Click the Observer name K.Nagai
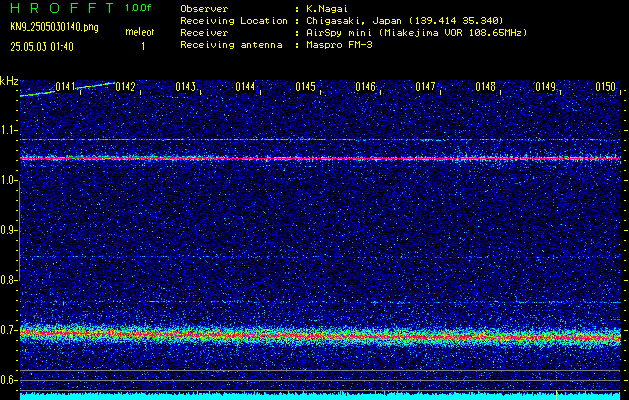The image size is (629, 400). (325, 9)
